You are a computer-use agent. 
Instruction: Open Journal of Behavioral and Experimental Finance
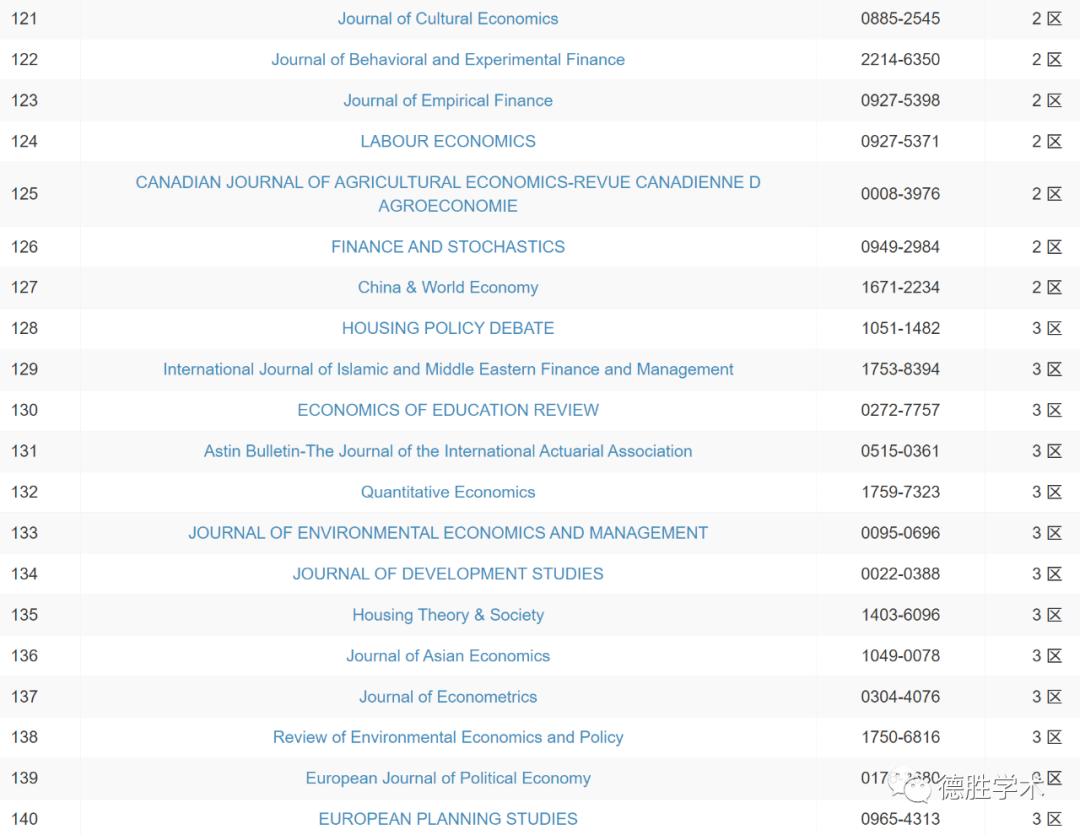448,59
